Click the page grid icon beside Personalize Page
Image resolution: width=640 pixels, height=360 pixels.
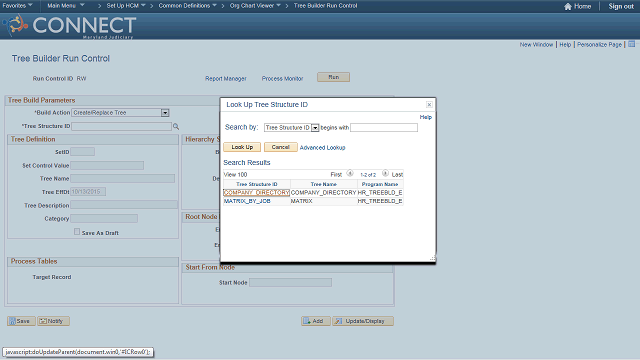631,44
